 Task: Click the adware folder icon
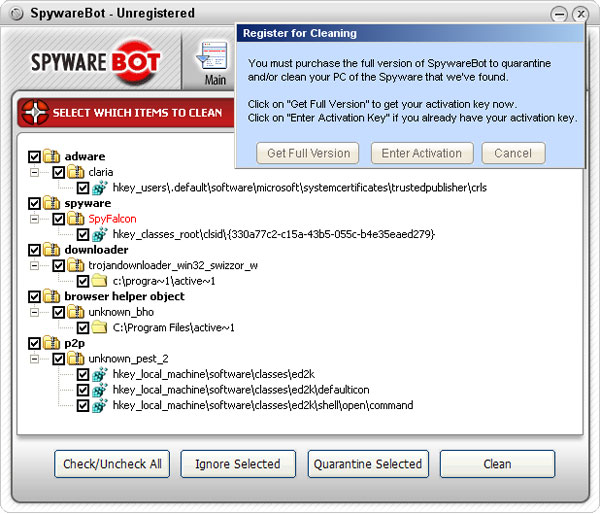[51, 156]
